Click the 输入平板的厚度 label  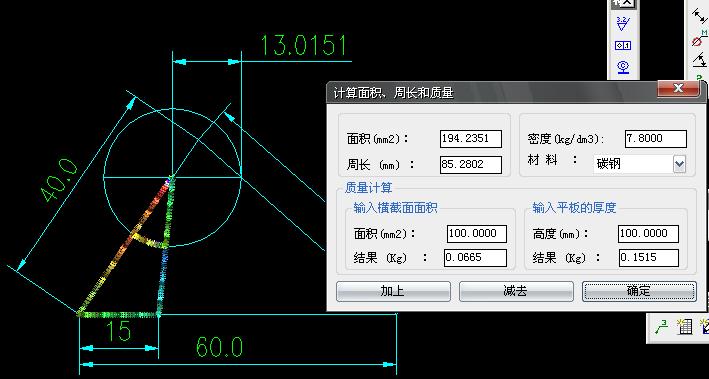(x=574, y=208)
